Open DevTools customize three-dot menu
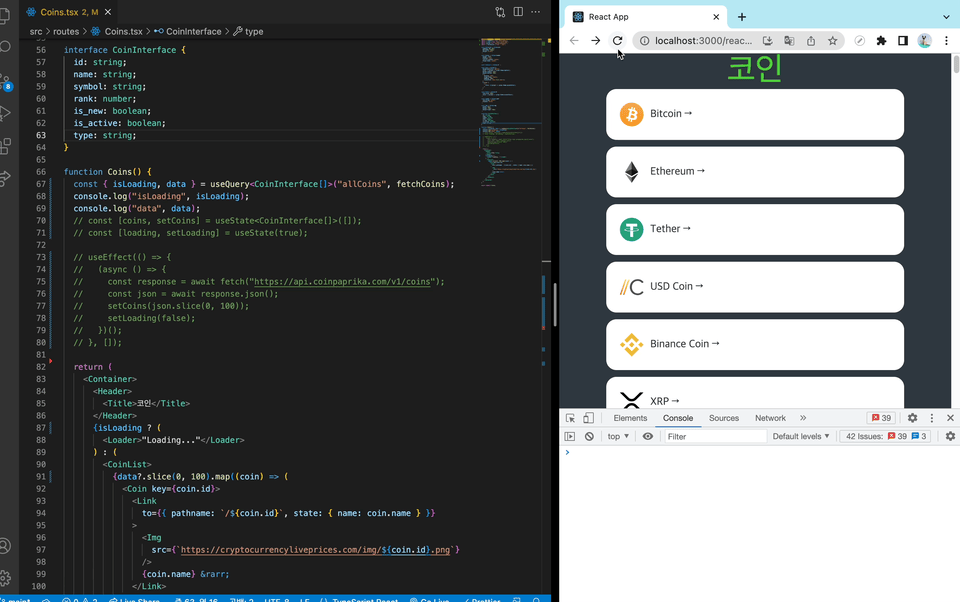 pos(932,418)
